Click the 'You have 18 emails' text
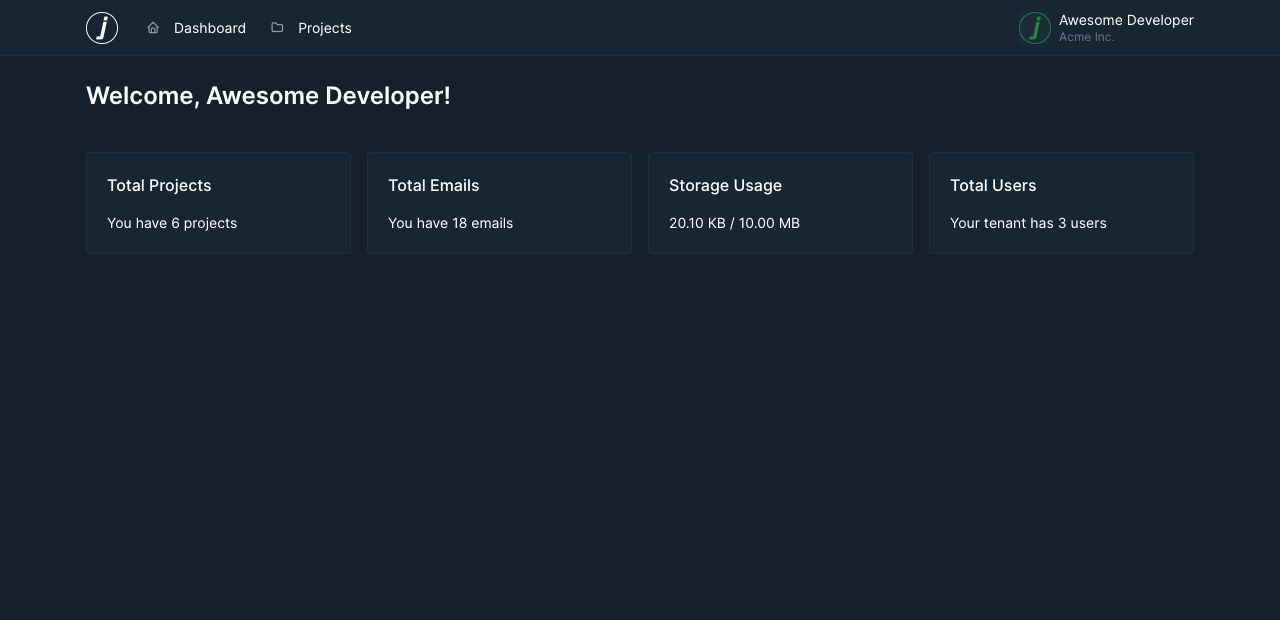 point(450,223)
